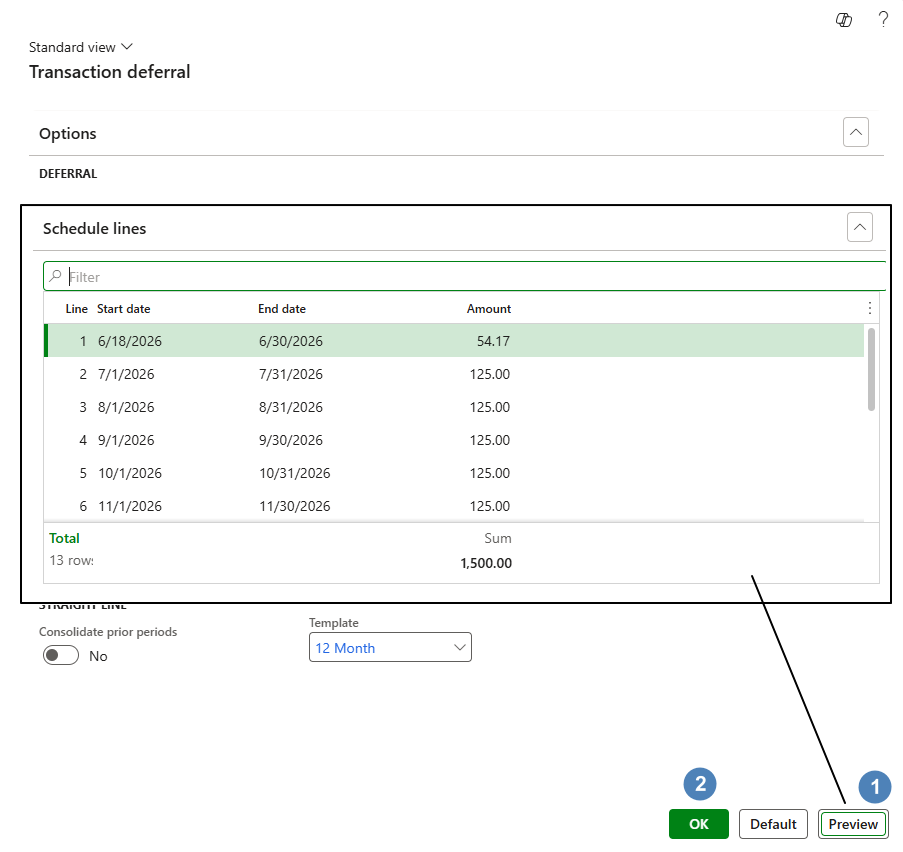Viewport: 903px width, 852px height.
Task: Click the schedule lines vertical scrollbar
Action: pyautogui.click(x=871, y=369)
